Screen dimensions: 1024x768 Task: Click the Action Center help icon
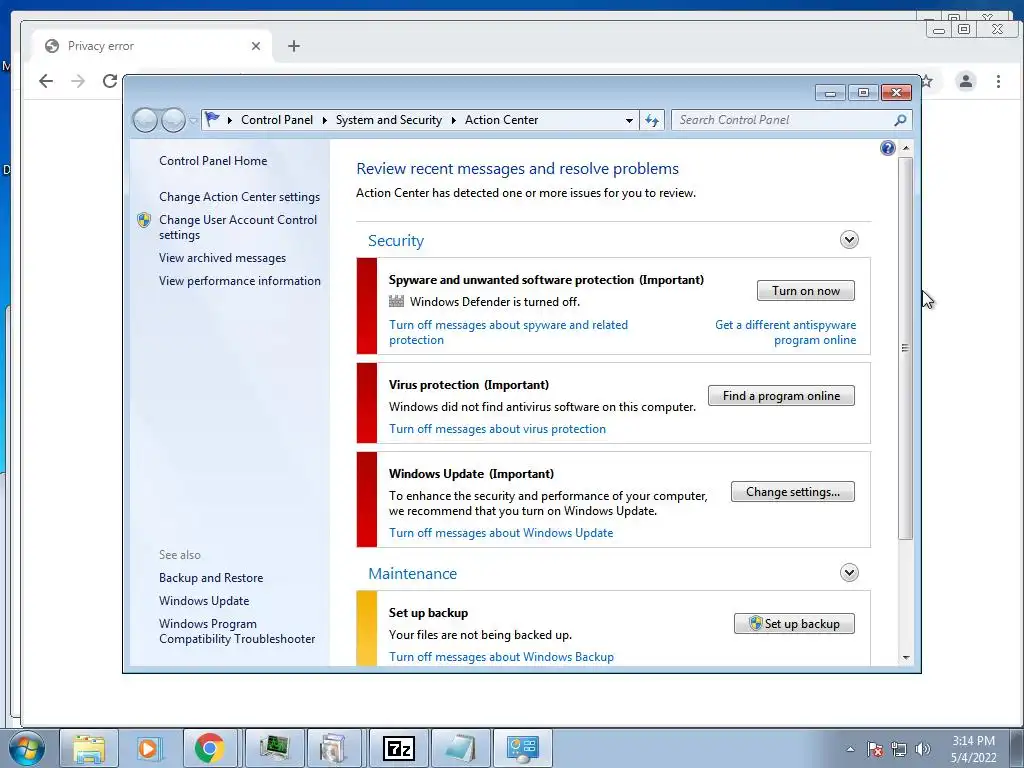click(888, 148)
